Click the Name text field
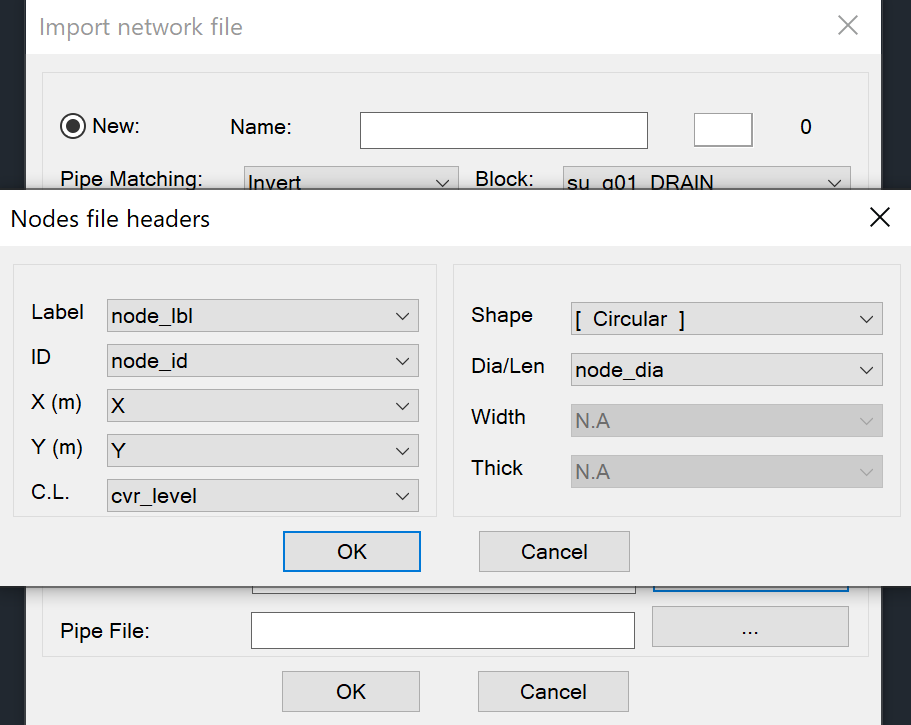This screenshot has height=725, width=911. (504, 131)
